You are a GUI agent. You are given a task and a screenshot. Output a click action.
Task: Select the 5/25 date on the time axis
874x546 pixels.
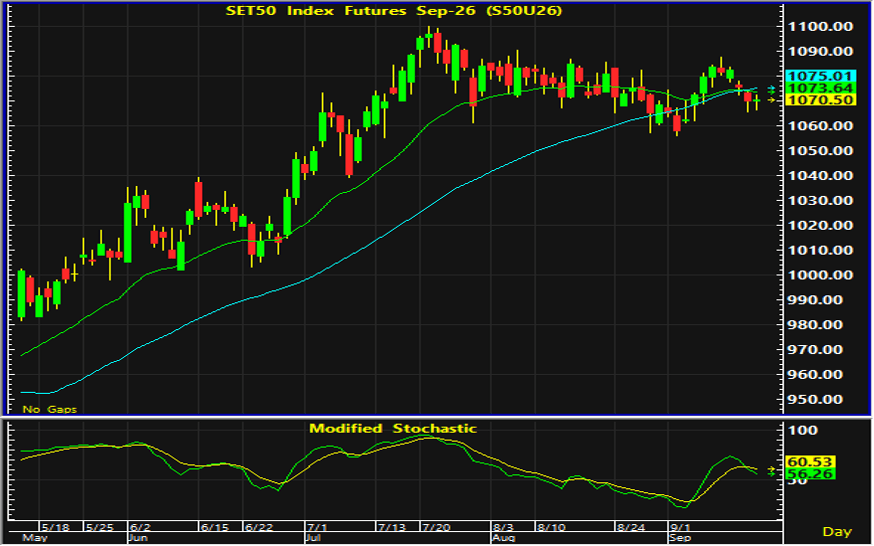[100, 527]
